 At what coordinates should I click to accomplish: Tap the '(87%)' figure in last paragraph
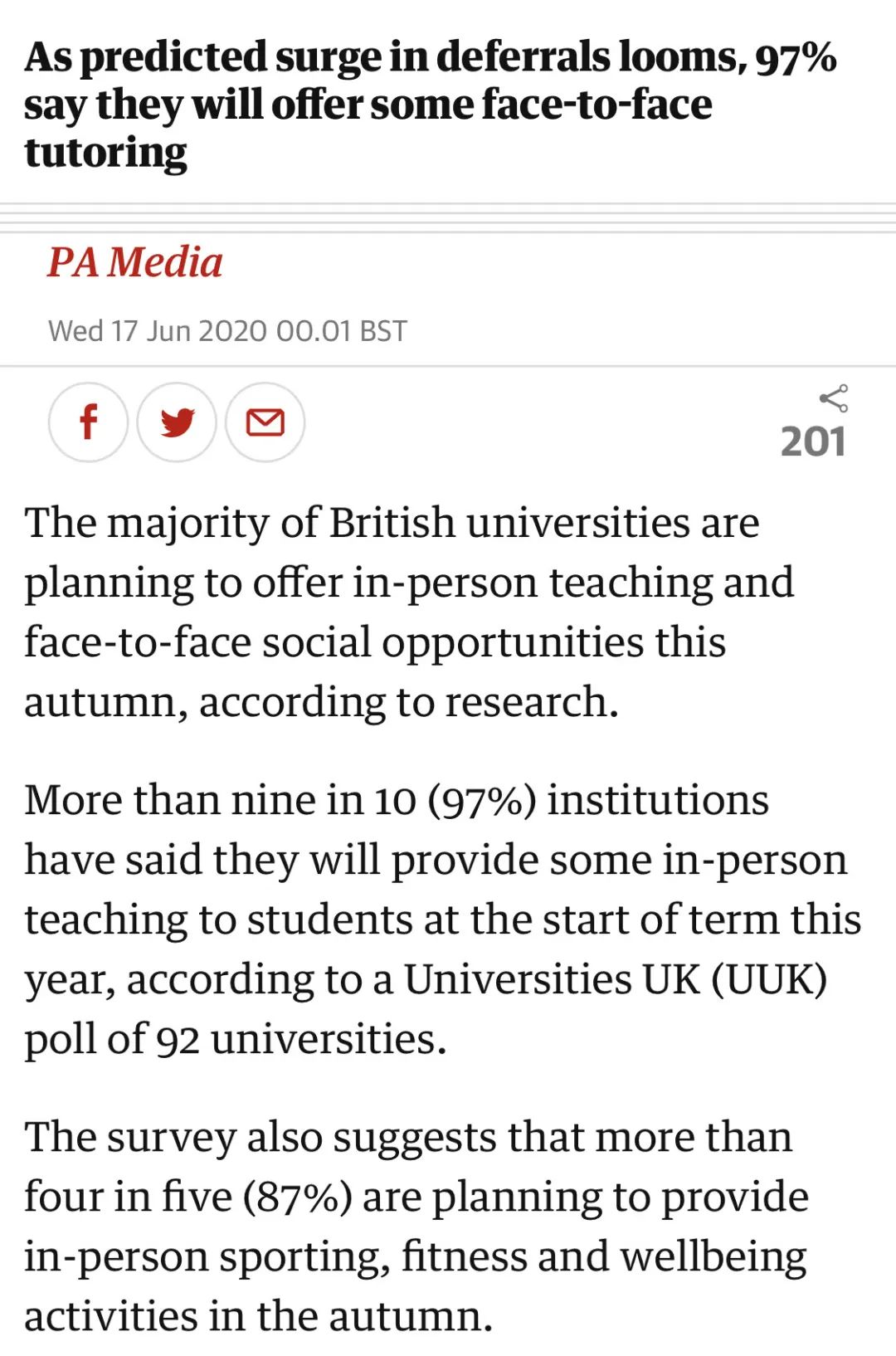297,1197
